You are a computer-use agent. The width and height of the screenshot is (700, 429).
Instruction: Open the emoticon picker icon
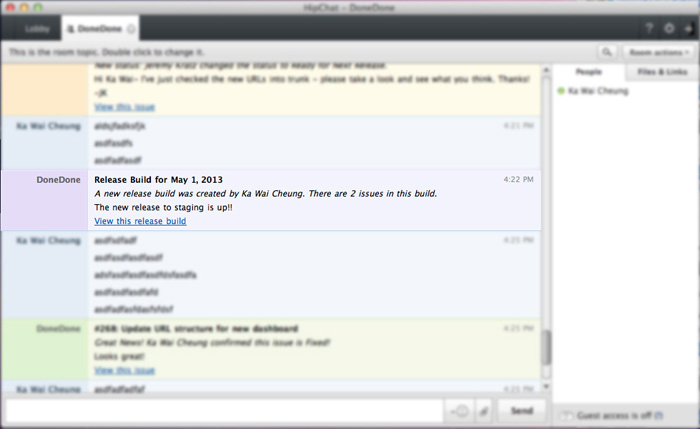(x=459, y=411)
